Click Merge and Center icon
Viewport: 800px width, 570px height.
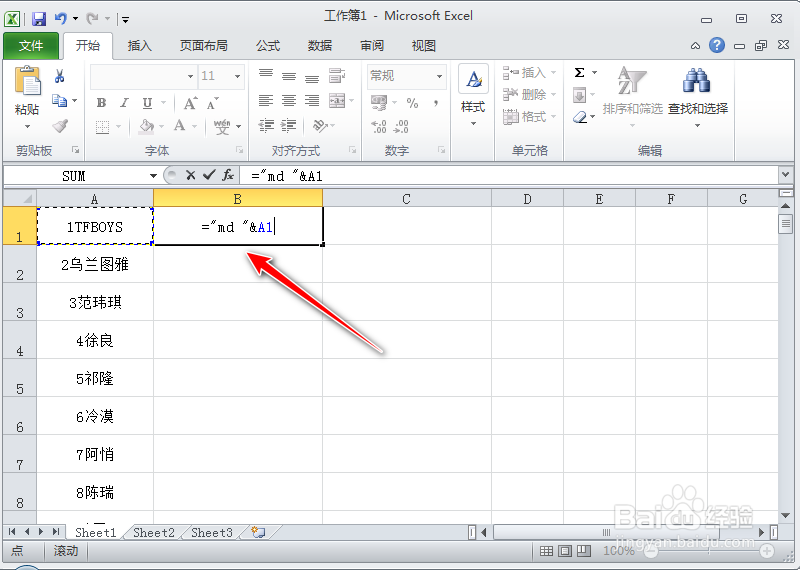[x=337, y=101]
